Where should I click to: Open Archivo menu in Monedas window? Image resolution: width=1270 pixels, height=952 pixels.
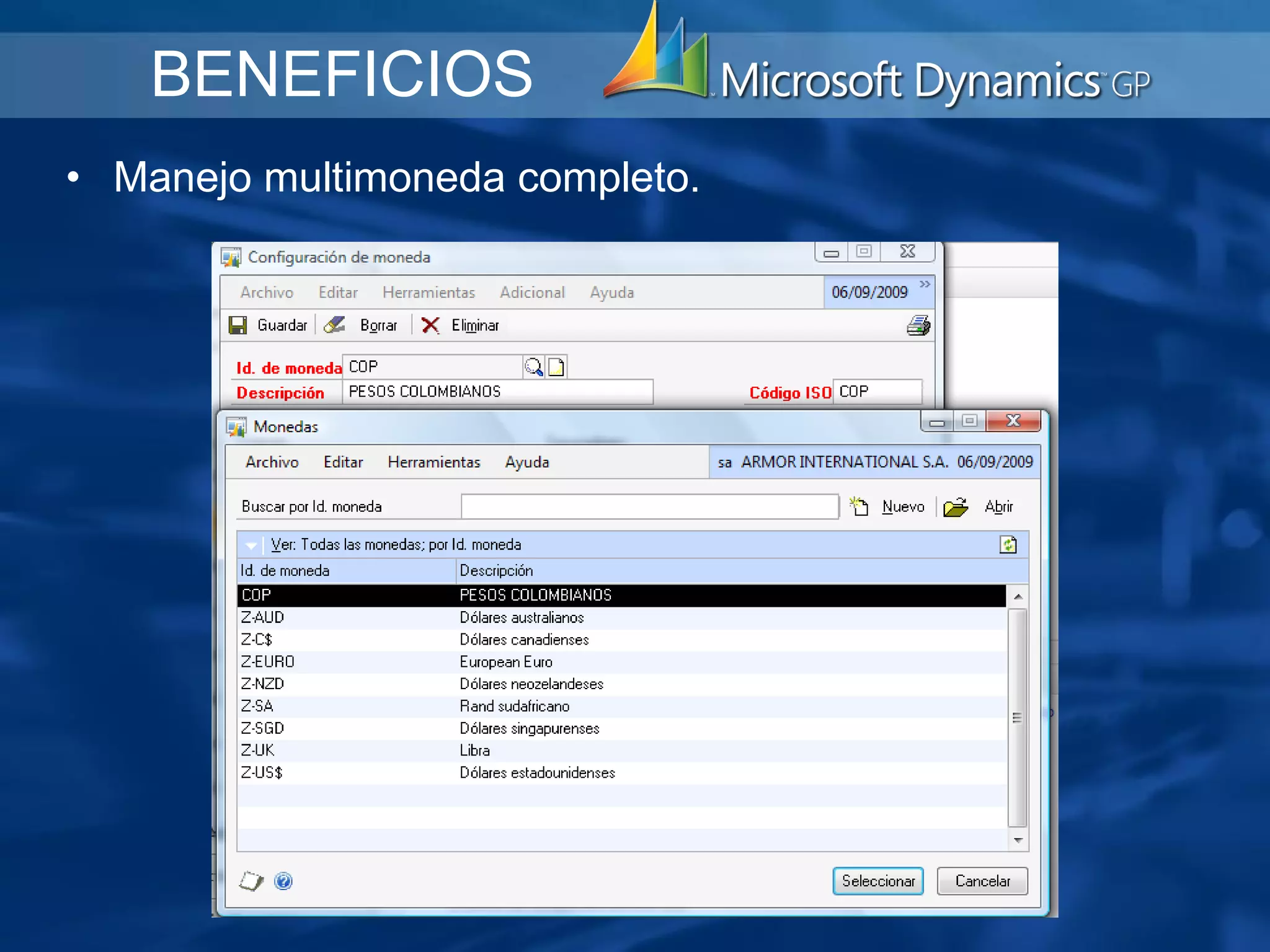pos(272,462)
